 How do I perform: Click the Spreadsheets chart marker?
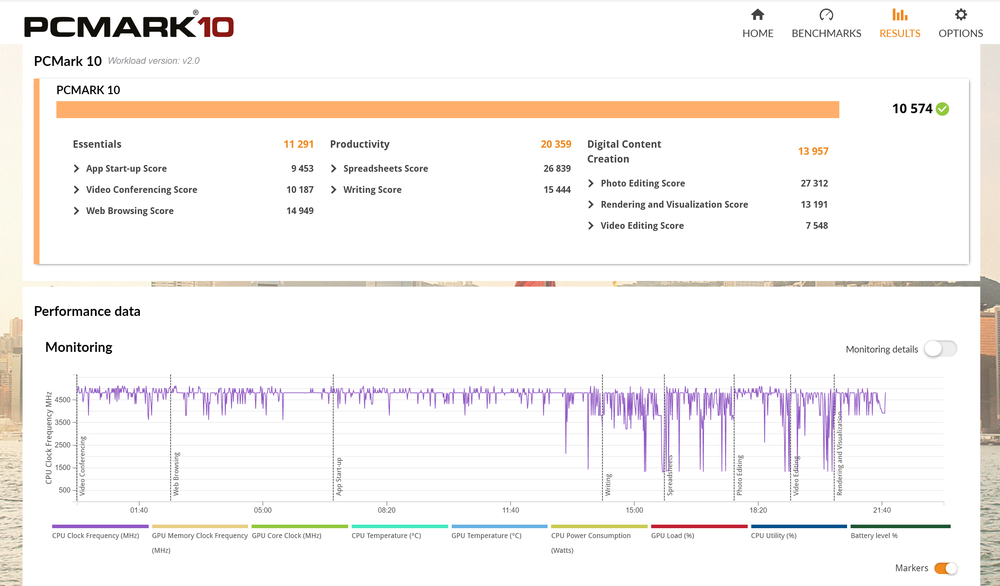(x=670, y=476)
